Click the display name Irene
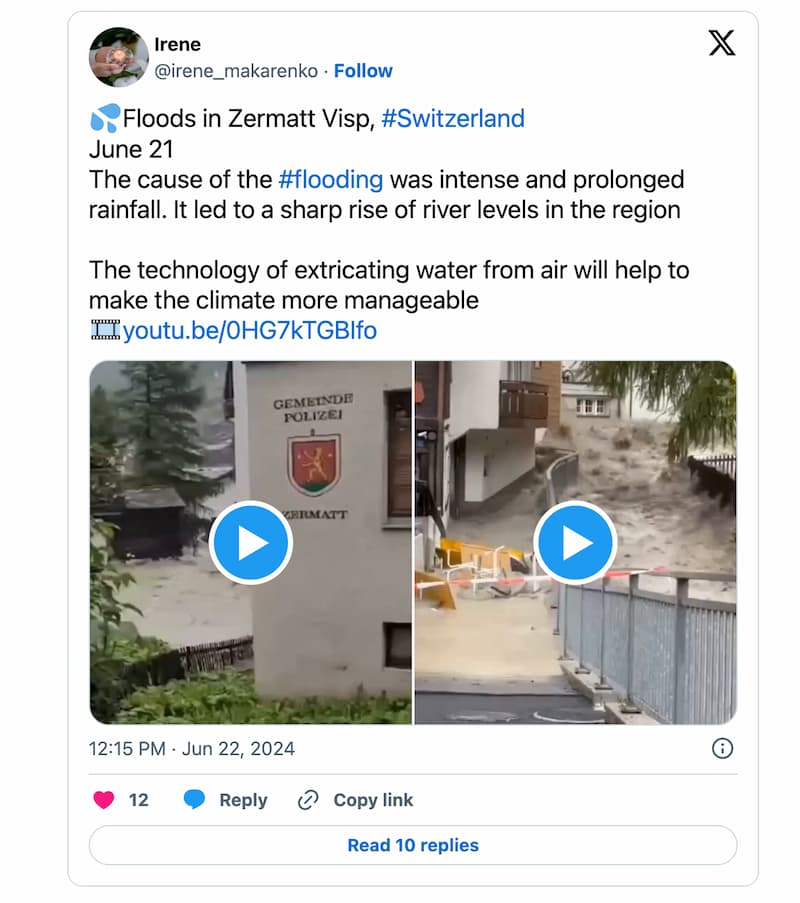The height and width of the screenshot is (903, 800). 177,44
